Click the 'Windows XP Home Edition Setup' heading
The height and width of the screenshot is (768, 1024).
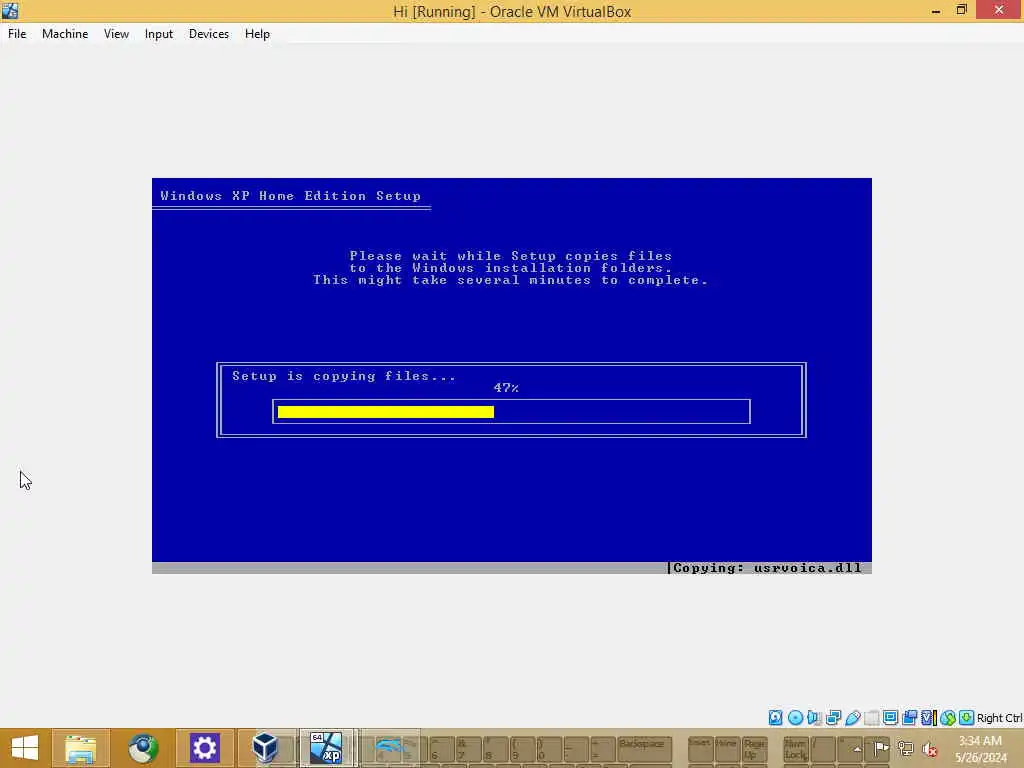[x=291, y=196]
